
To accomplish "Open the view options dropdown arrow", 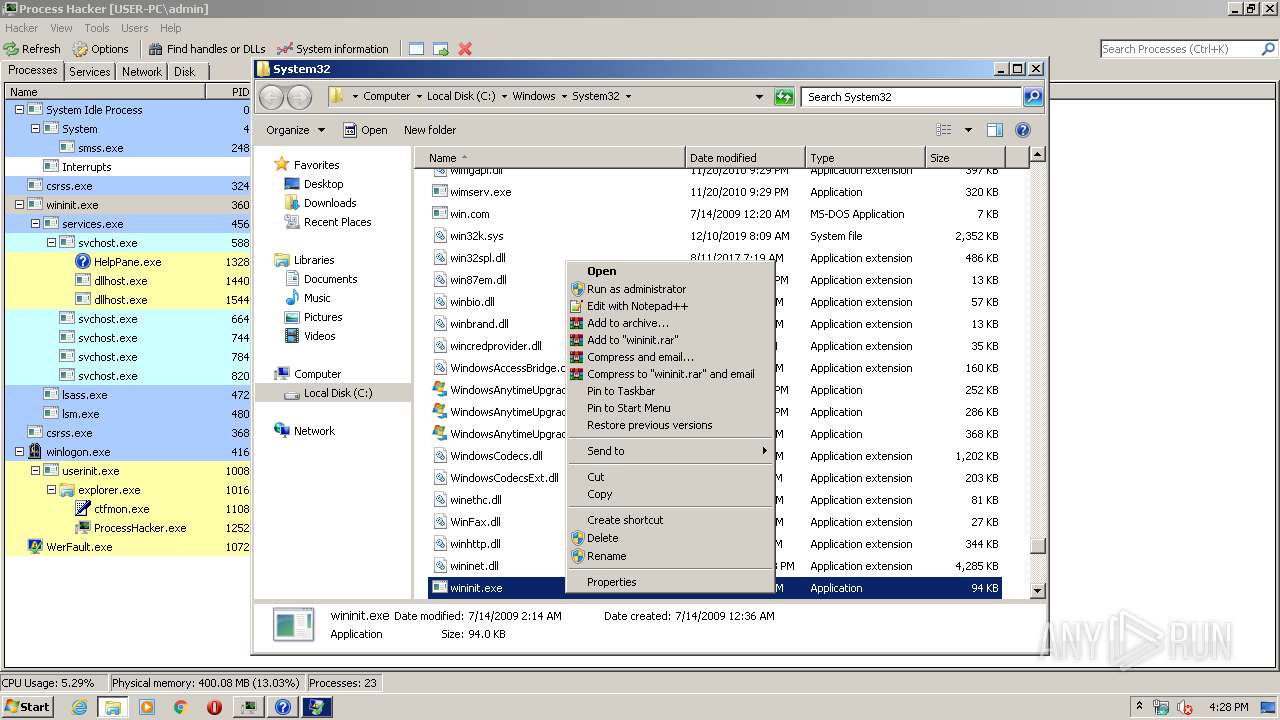I will coord(968,130).
